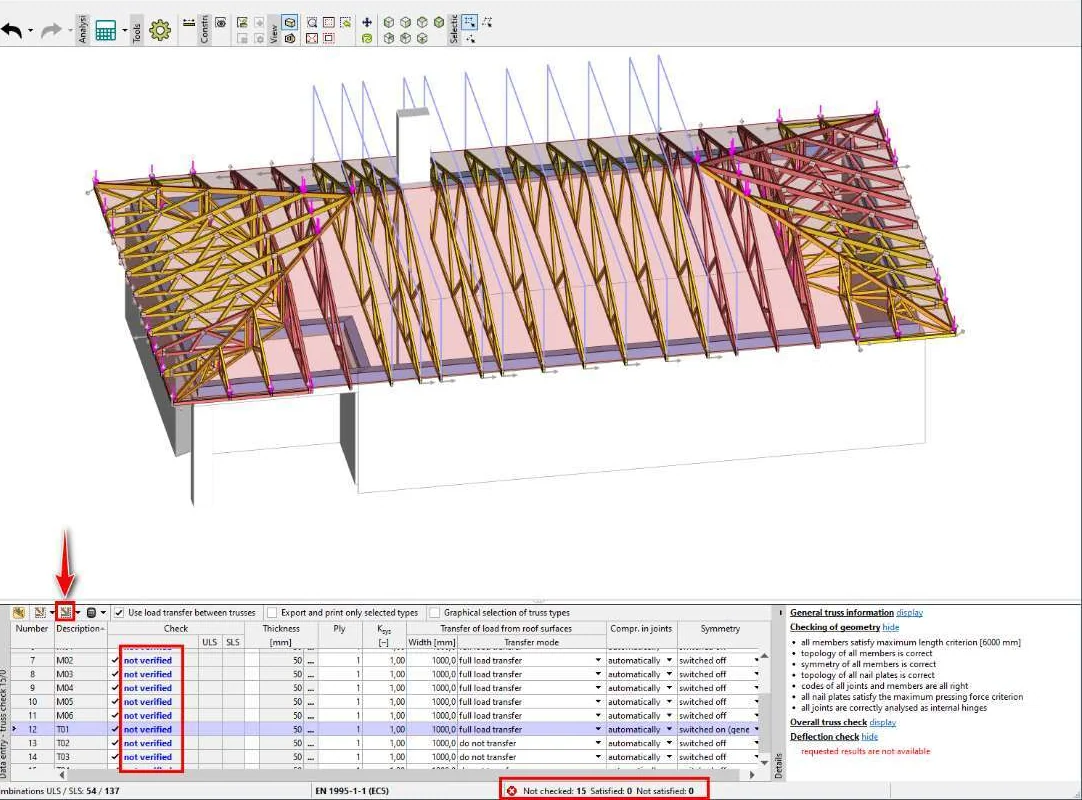1082x800 pixels.
Task: Click the green rotate view icon
Action: pyautogui.click(x=367, y=39)
